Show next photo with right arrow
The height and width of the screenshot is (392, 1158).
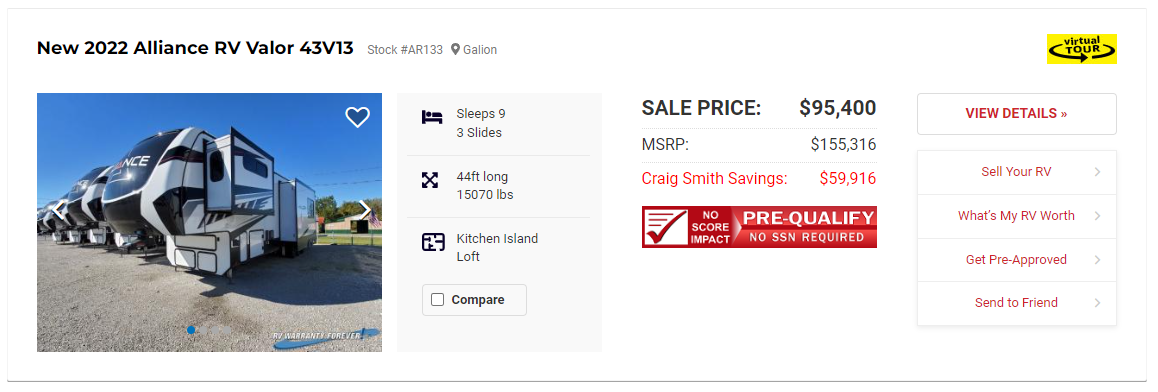[x=364, y=210]
